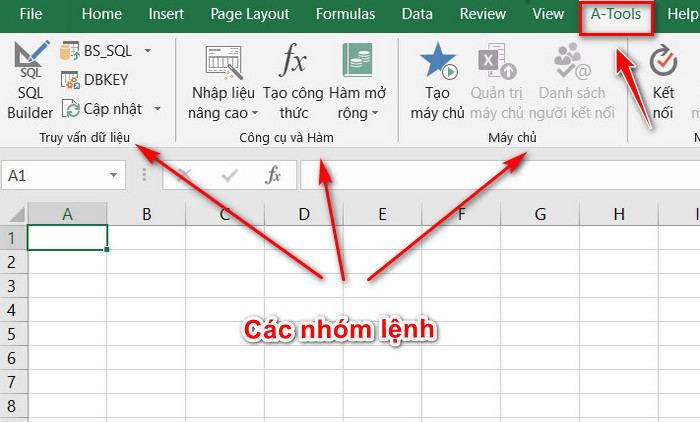Open the File tab
Image resolution: width=700 pixels, height=422 pixels.
31,14
